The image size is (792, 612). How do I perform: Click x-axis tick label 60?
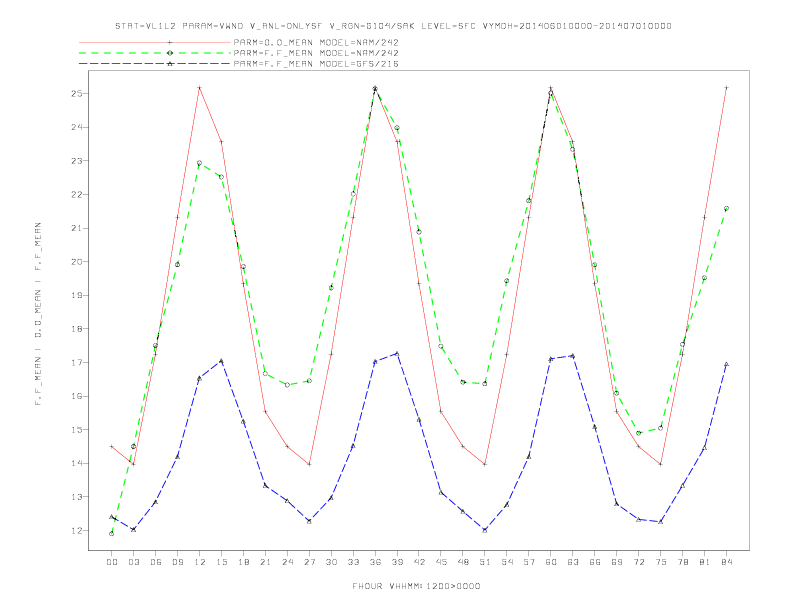click(551, 562)
